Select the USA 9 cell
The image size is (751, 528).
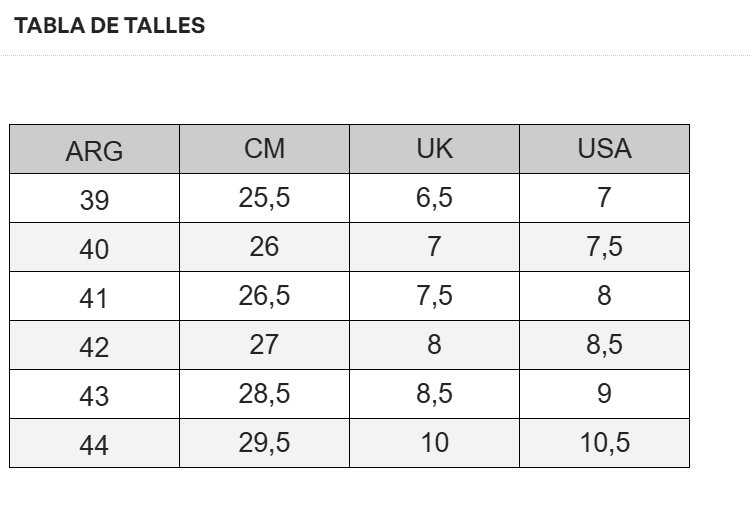click(604, 394)
